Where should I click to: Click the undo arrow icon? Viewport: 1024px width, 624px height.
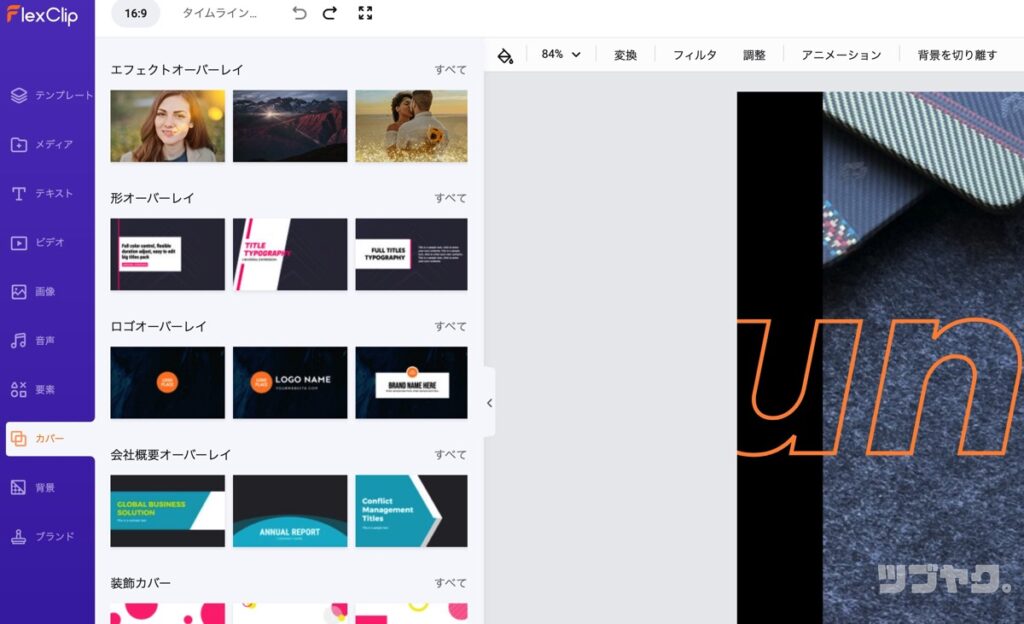point(299,13)
